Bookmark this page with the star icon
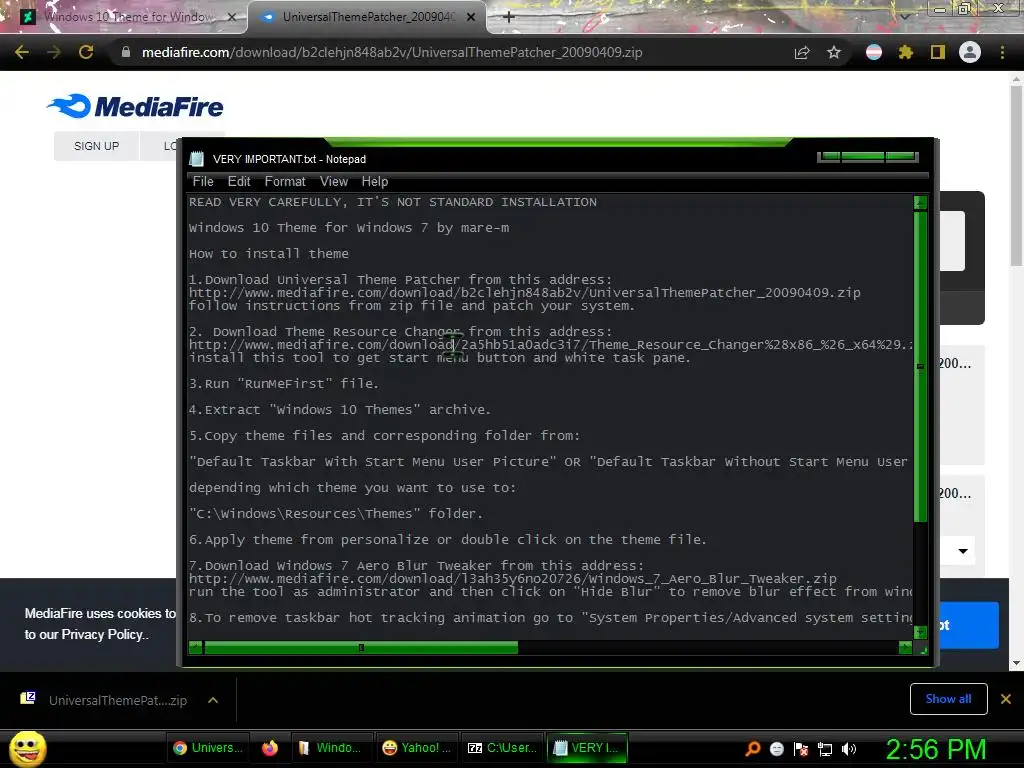 click(x=834, y=52)
